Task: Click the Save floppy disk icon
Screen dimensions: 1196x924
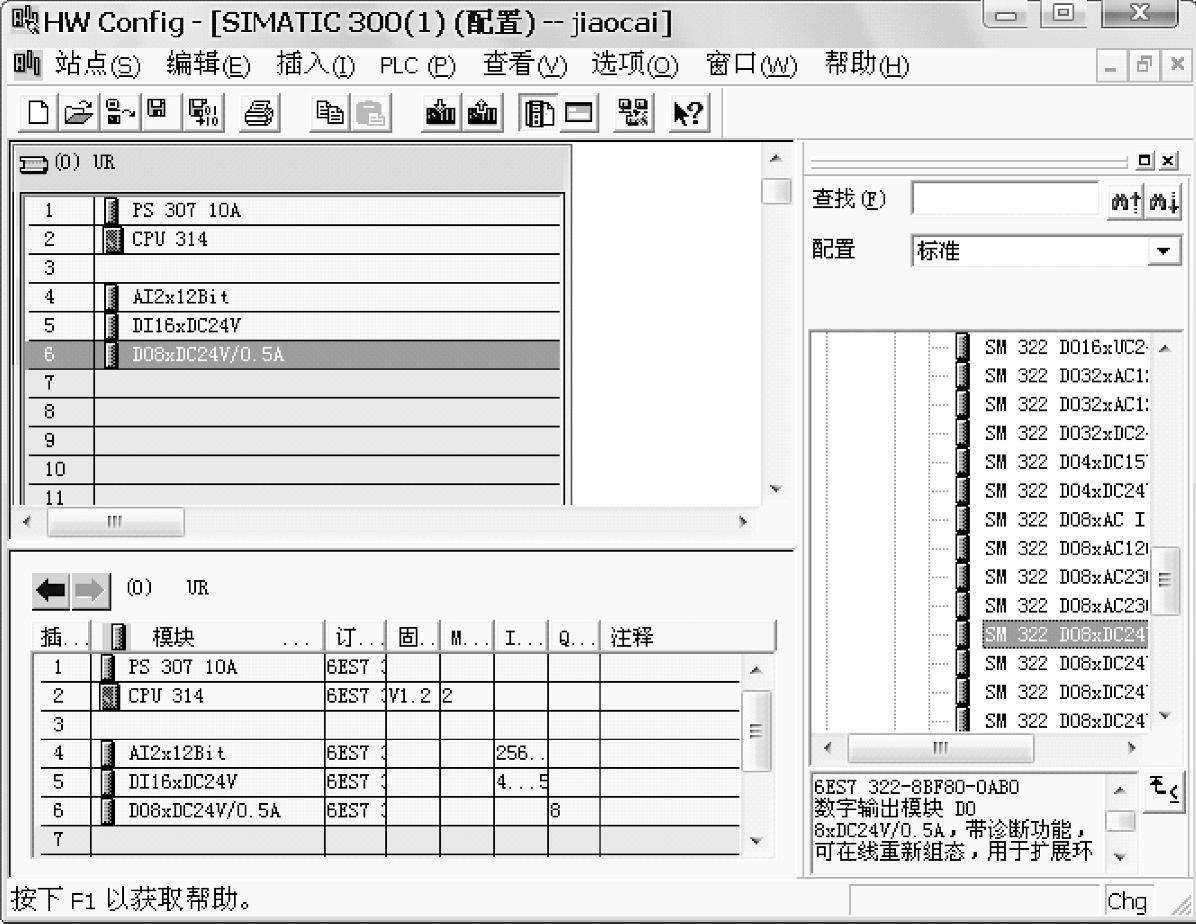Action: point(159,112)
